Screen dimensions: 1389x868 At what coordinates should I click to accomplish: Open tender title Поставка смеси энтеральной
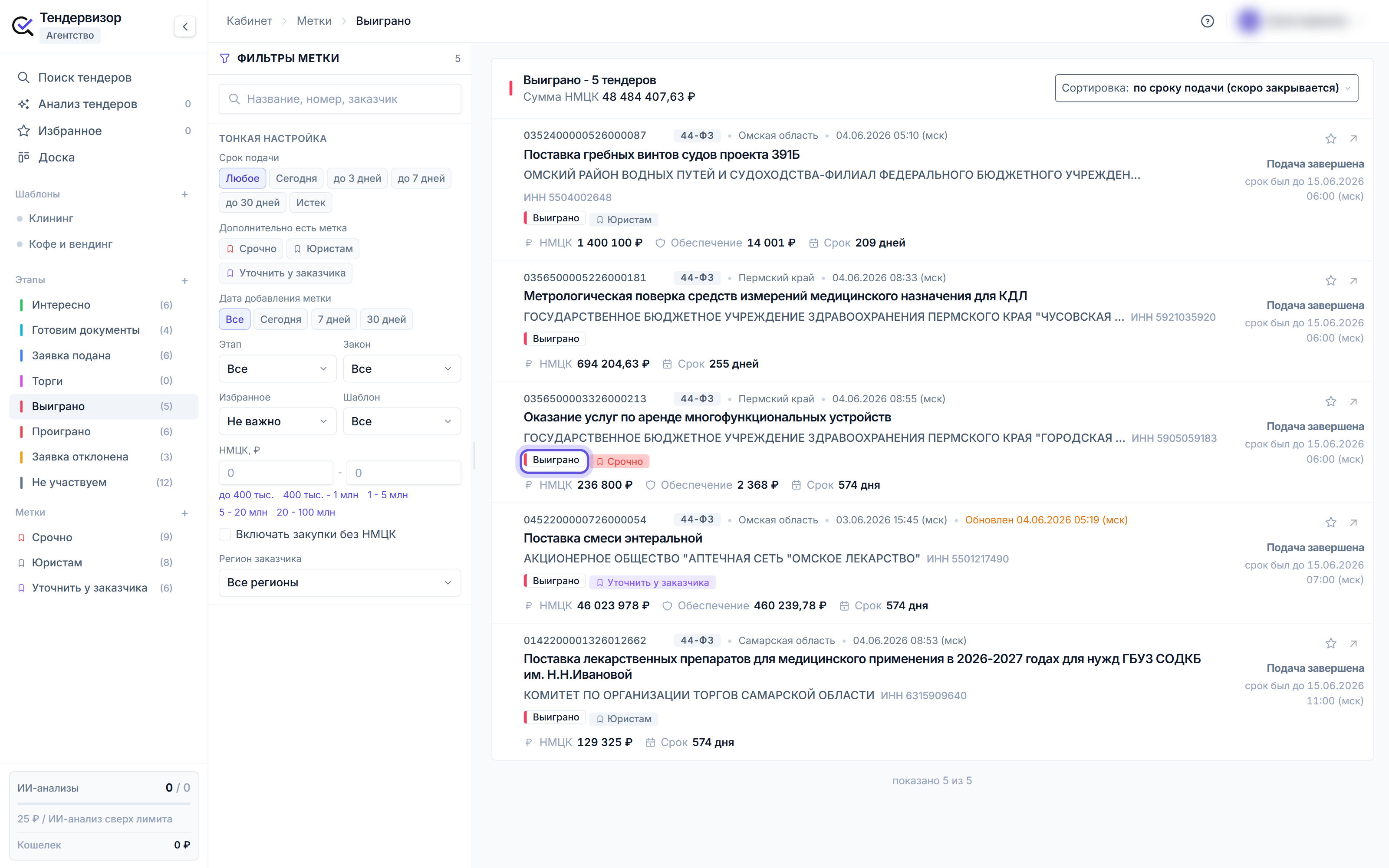pyautogui.click(x=612, y=538)
